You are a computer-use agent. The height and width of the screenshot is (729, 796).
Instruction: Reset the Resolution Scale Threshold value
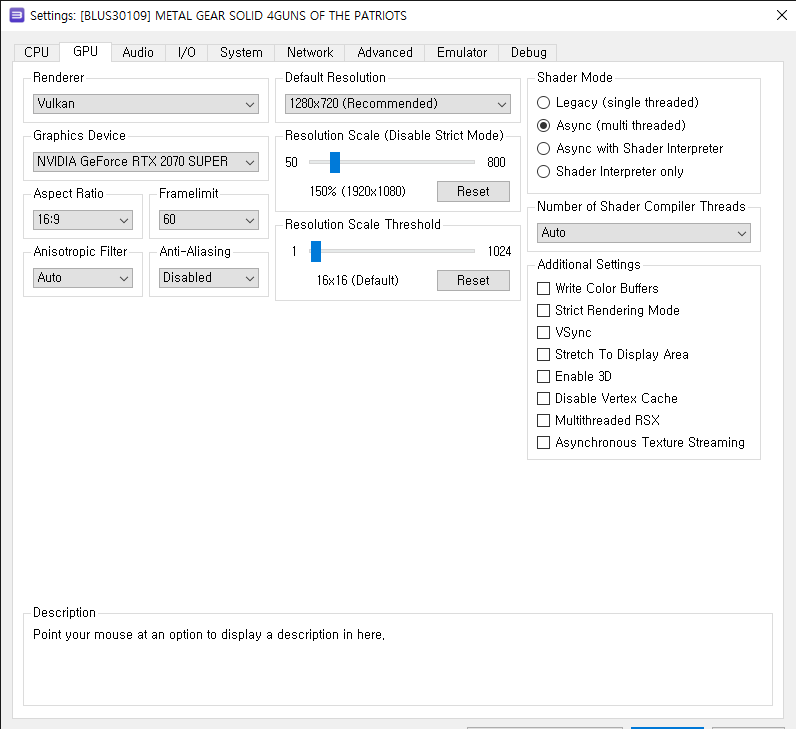tap(473, 280)
